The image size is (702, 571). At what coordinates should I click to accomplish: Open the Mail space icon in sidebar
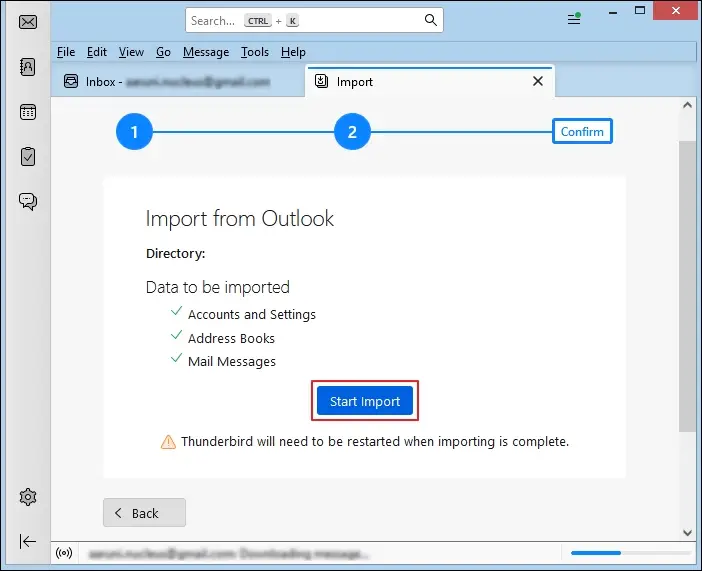28,22
